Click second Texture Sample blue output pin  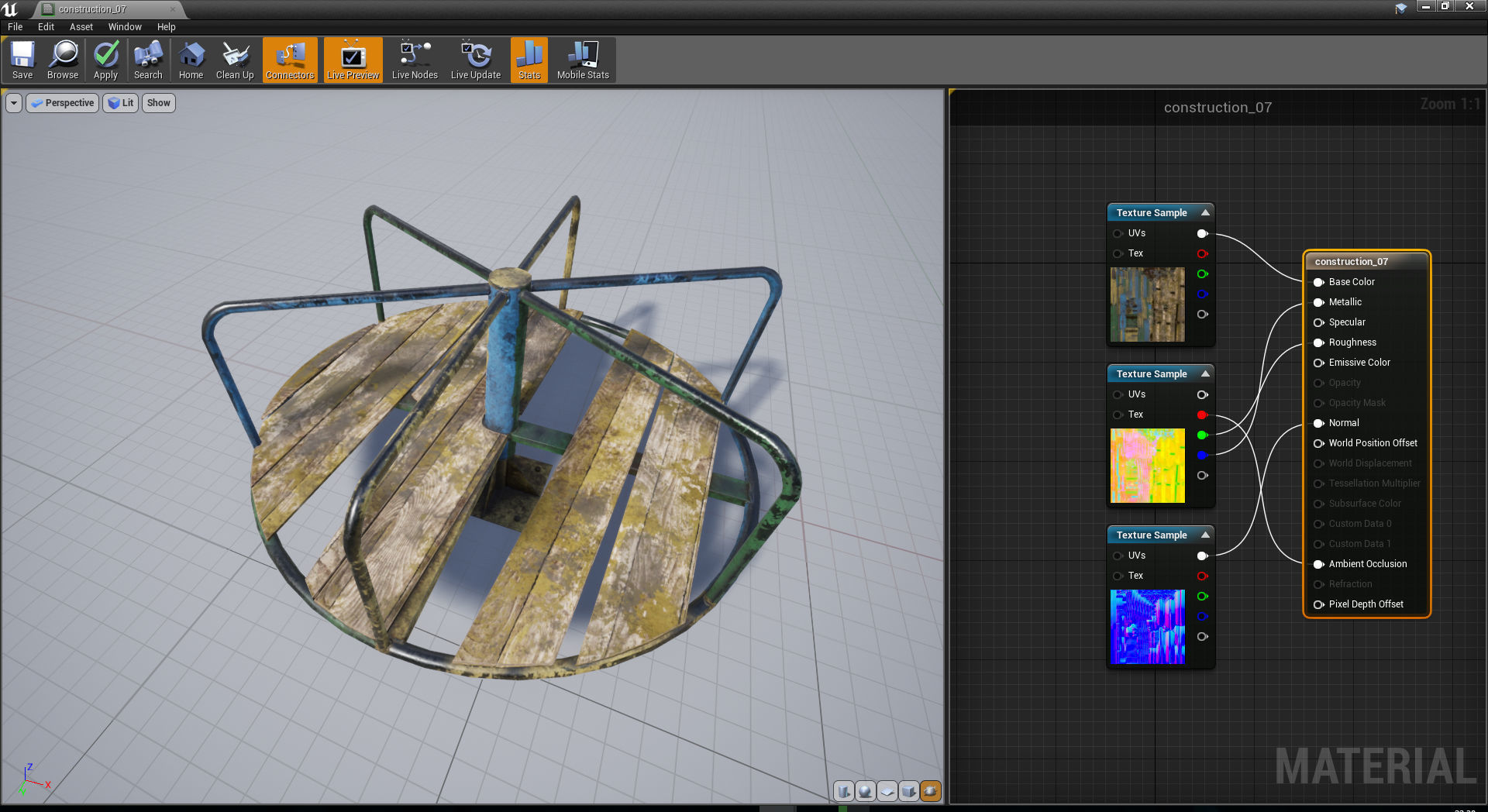(x=1202, y=455)
